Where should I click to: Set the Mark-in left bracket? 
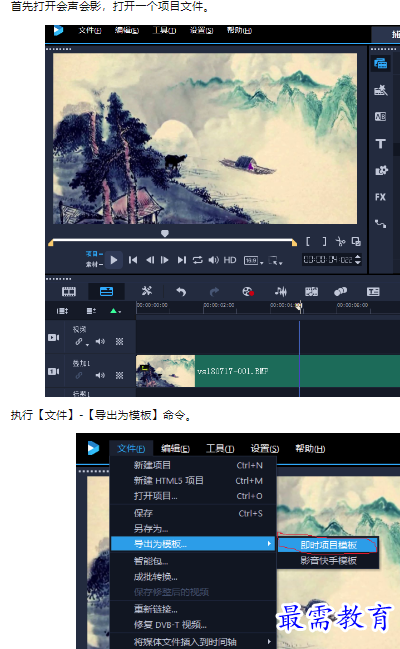coord(308,241)
